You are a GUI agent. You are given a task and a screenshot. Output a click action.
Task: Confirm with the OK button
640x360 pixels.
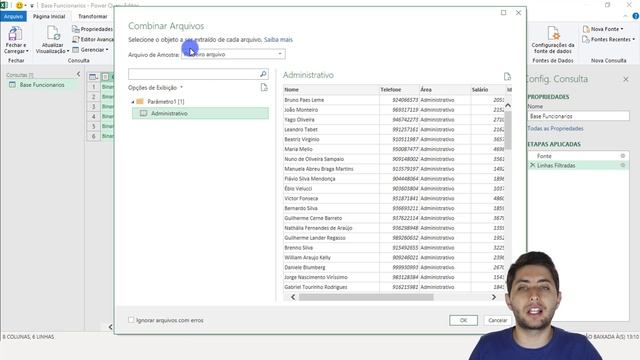(463, 320)
